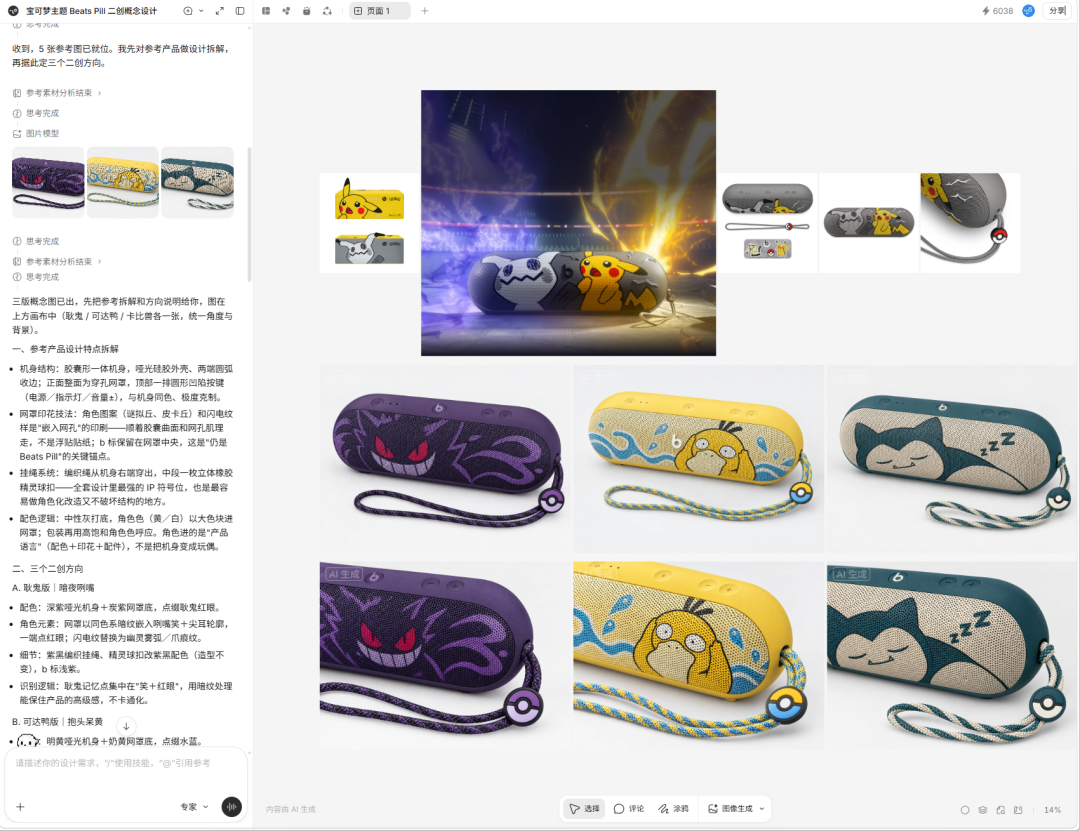
Task: Select the 选择 pointer tool
Action: [x=584, y=809]
